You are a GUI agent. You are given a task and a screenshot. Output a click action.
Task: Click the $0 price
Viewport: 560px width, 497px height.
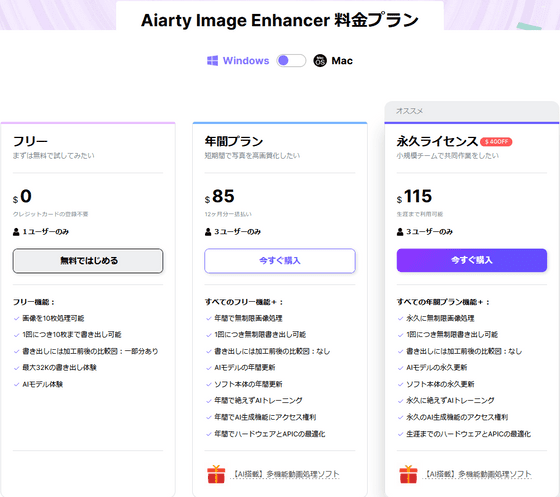[22, 196]
